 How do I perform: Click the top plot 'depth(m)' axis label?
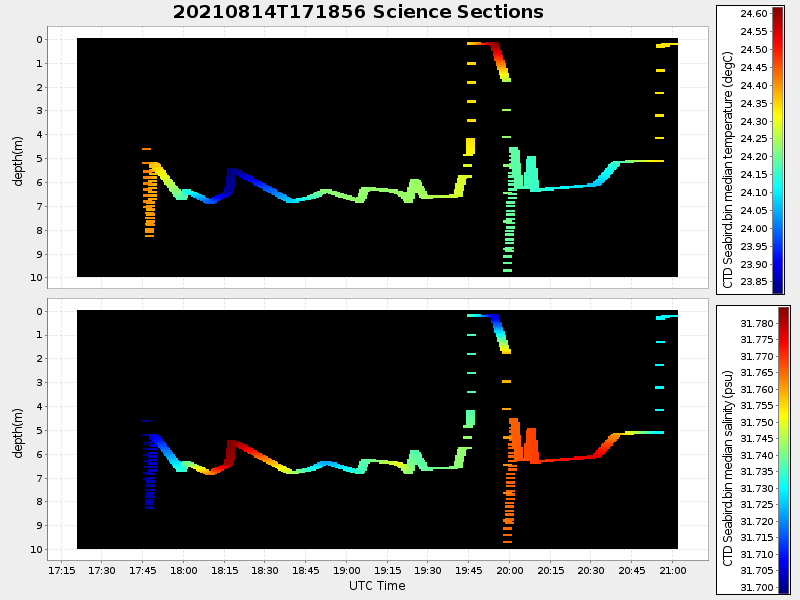tap(18, 161)
